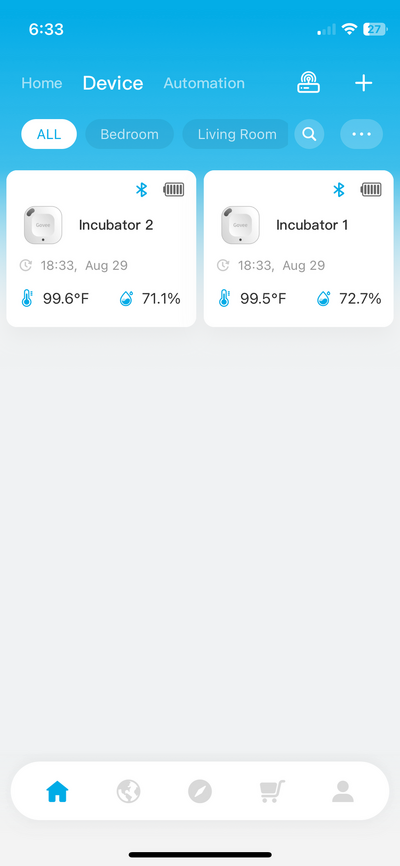Open device search magnifier icon
Viewport: 400px width, 866px height.
[x=309, y=134]
